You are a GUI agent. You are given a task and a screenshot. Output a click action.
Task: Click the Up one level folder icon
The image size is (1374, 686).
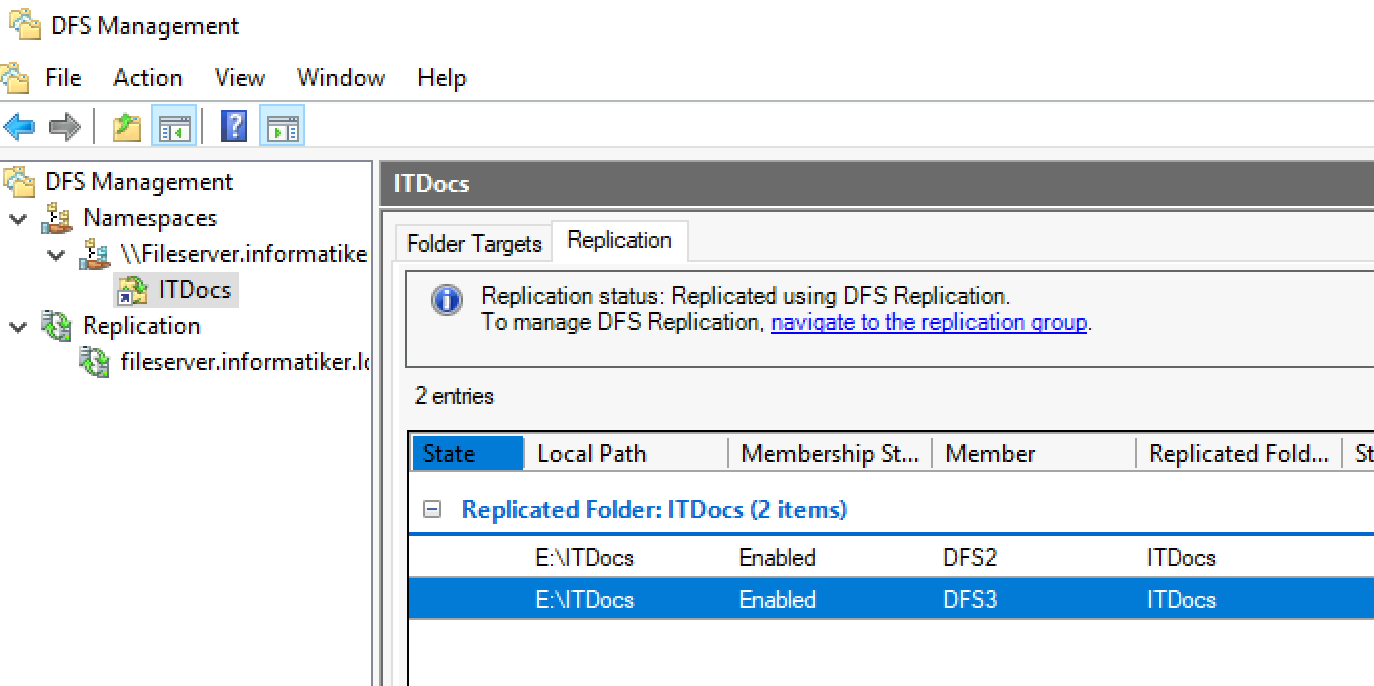coord(127,127)
